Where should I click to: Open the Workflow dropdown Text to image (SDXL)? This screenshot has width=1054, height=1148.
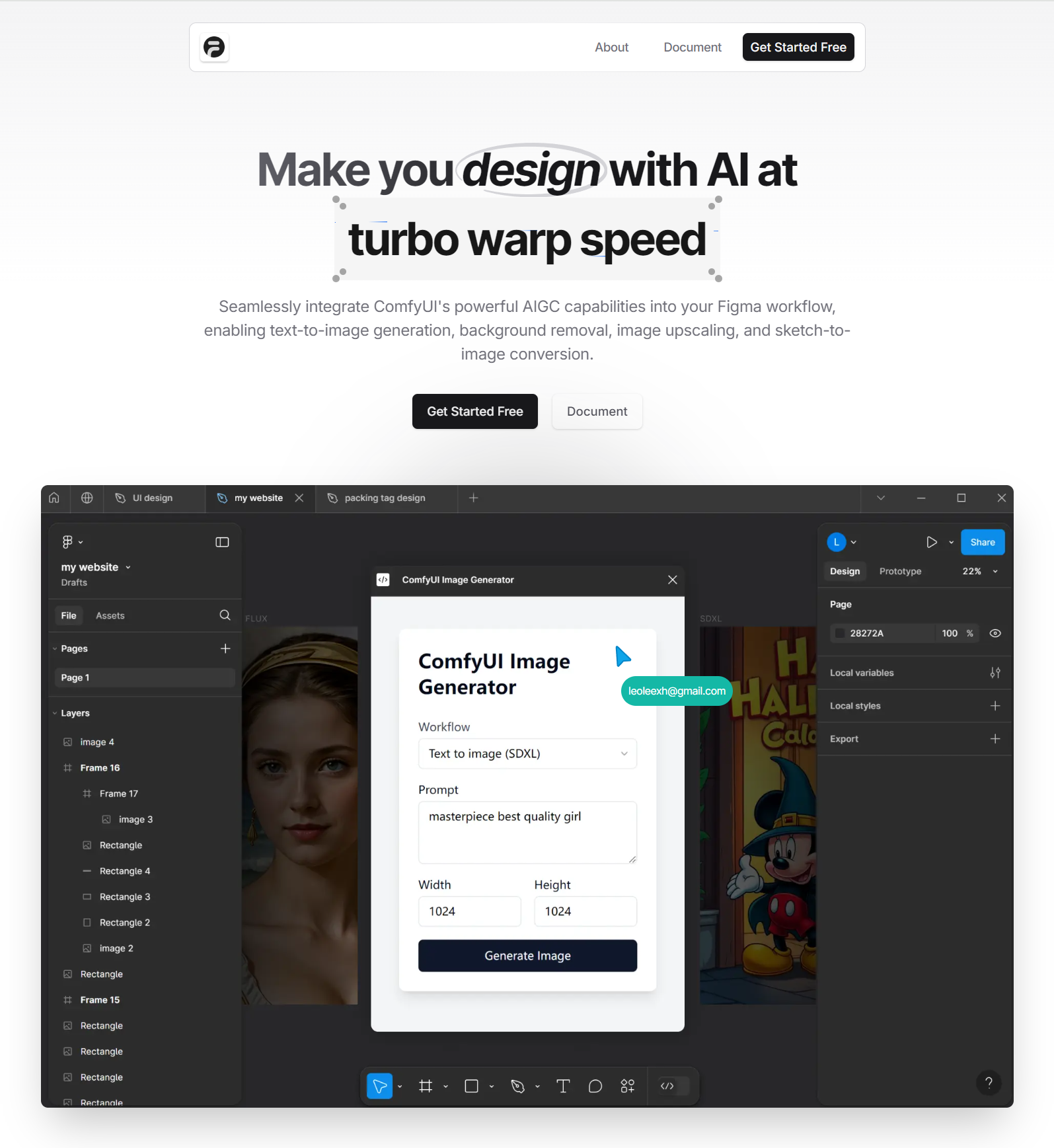(527, 753)
